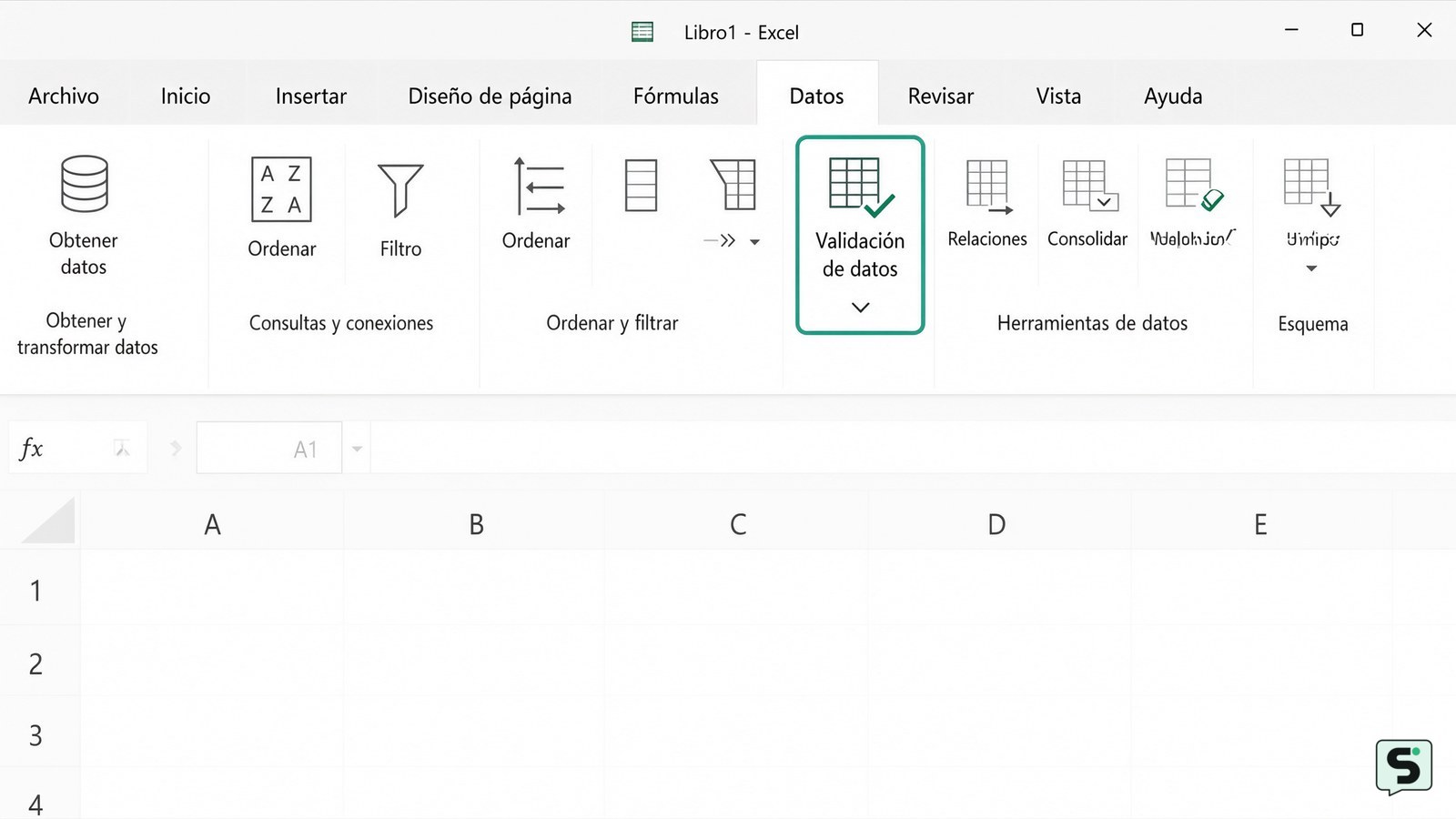Screen dimensions: 1456x819
Task: Click the Excel workbook icon in title bar
Action: point(642,32)
